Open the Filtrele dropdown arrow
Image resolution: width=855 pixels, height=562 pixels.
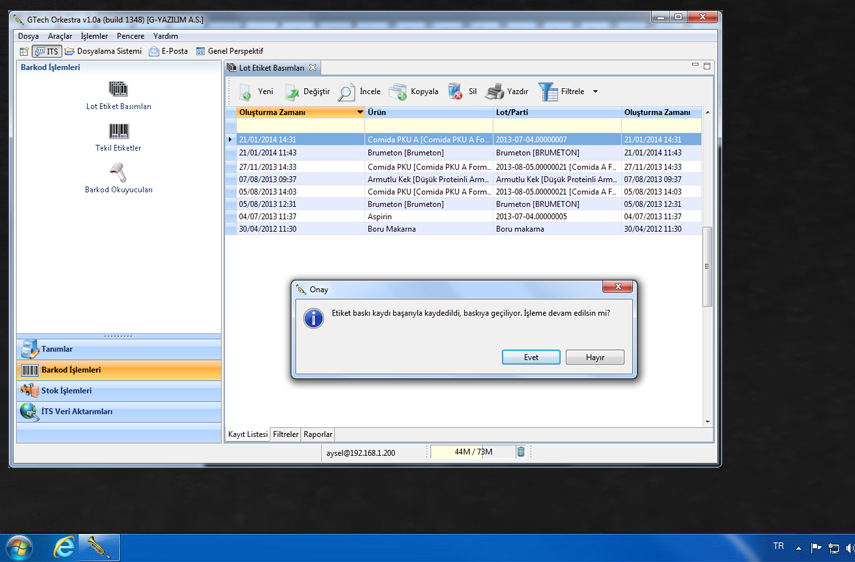pos(595,92)
